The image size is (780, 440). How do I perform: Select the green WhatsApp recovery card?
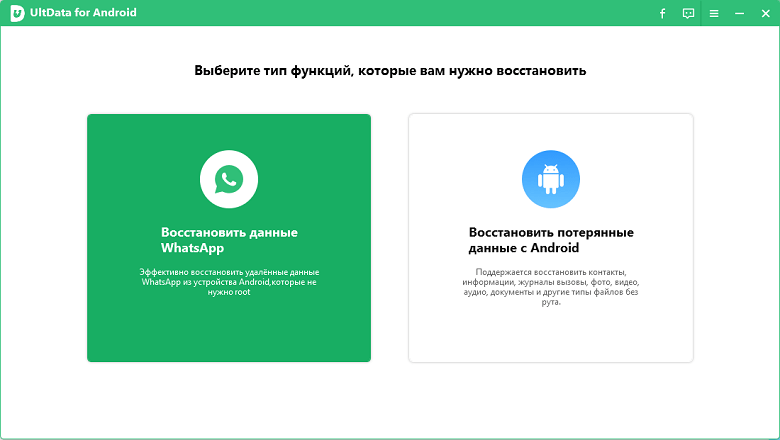point(229,238)
